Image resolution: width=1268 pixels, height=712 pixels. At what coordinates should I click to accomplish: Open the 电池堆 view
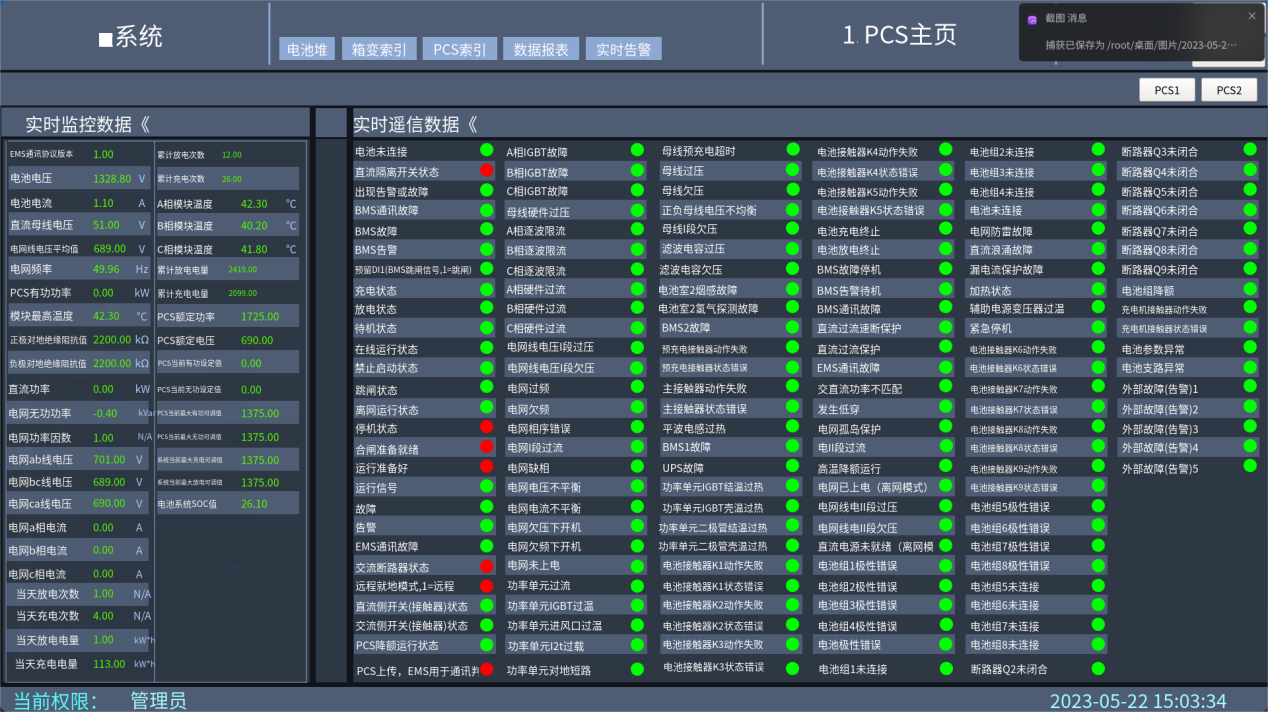point(305,48)
